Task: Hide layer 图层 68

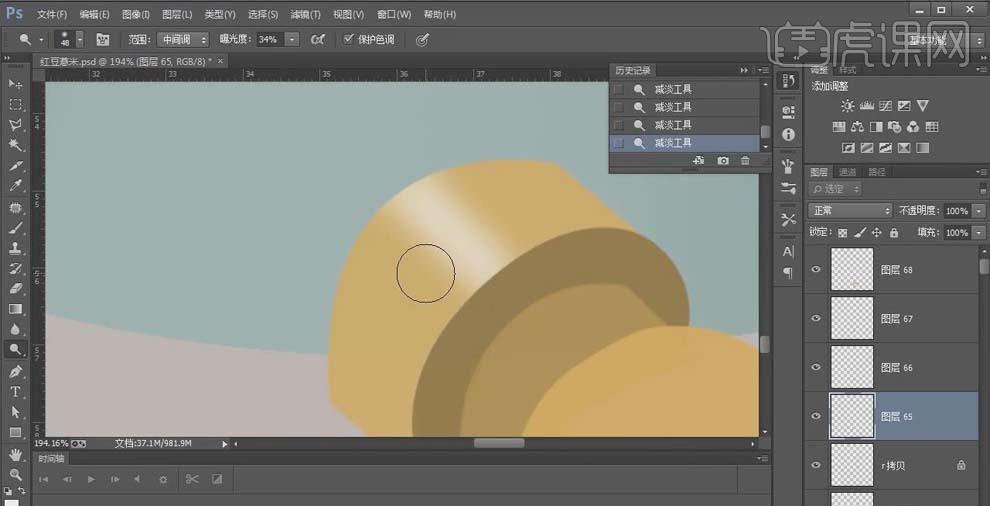Action: 816,270
